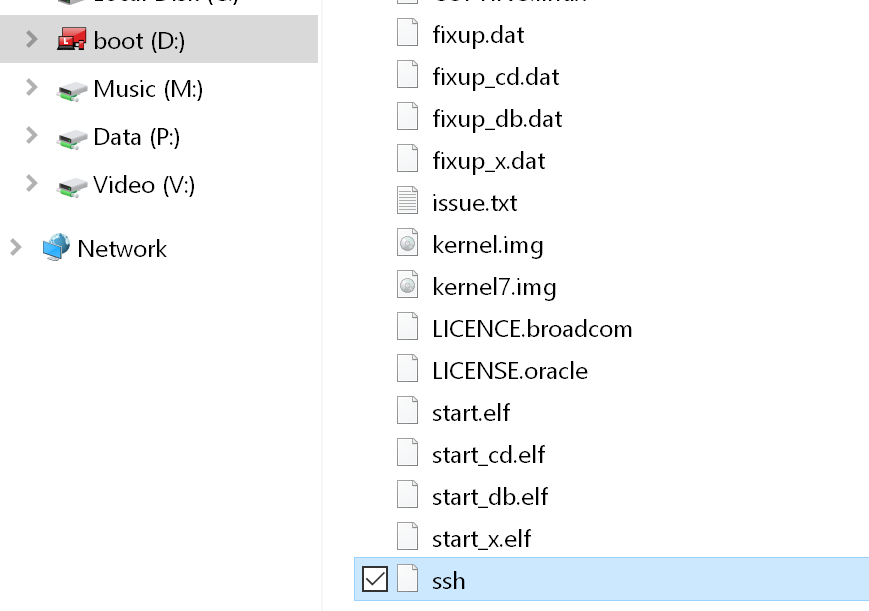Click the Network globe icon
The height and width of the screenshot is (611, 869).
tap(56, 248)
